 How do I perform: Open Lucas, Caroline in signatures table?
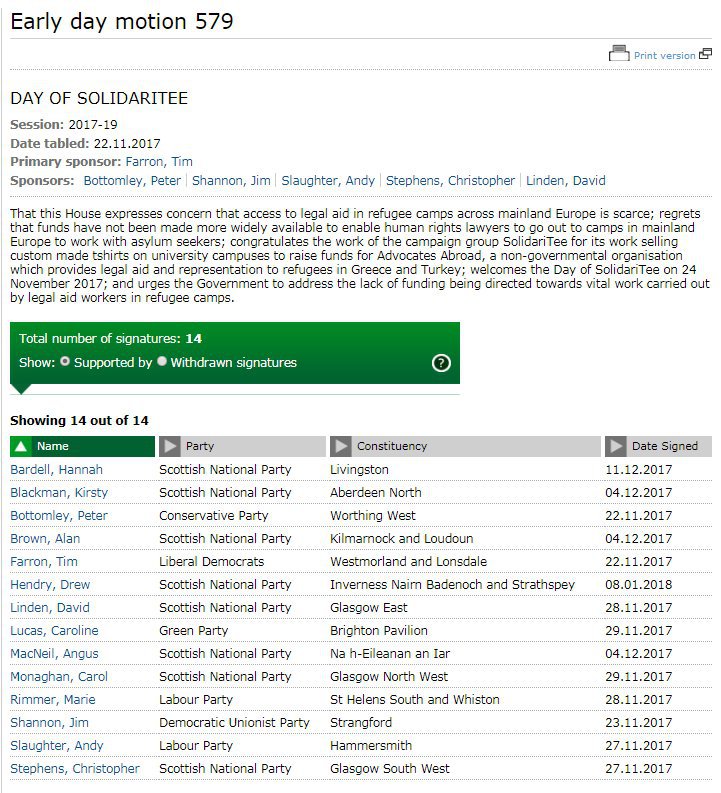pos(54,631)
